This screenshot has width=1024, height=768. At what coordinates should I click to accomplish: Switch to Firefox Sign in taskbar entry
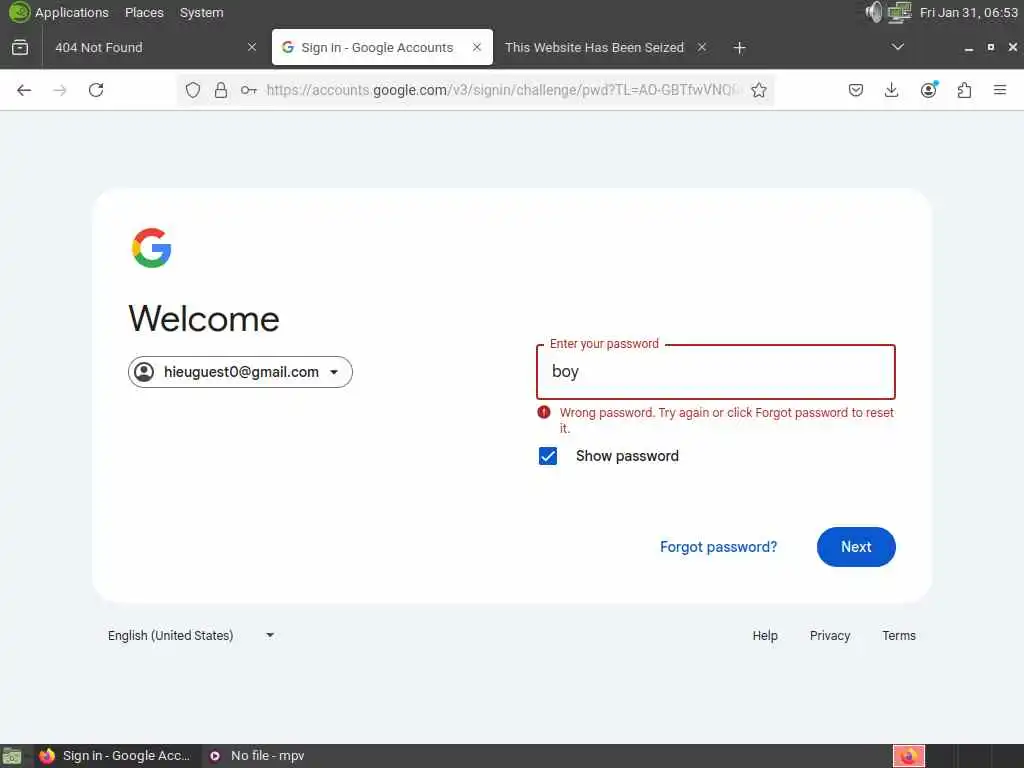click(x=115, y=756)
